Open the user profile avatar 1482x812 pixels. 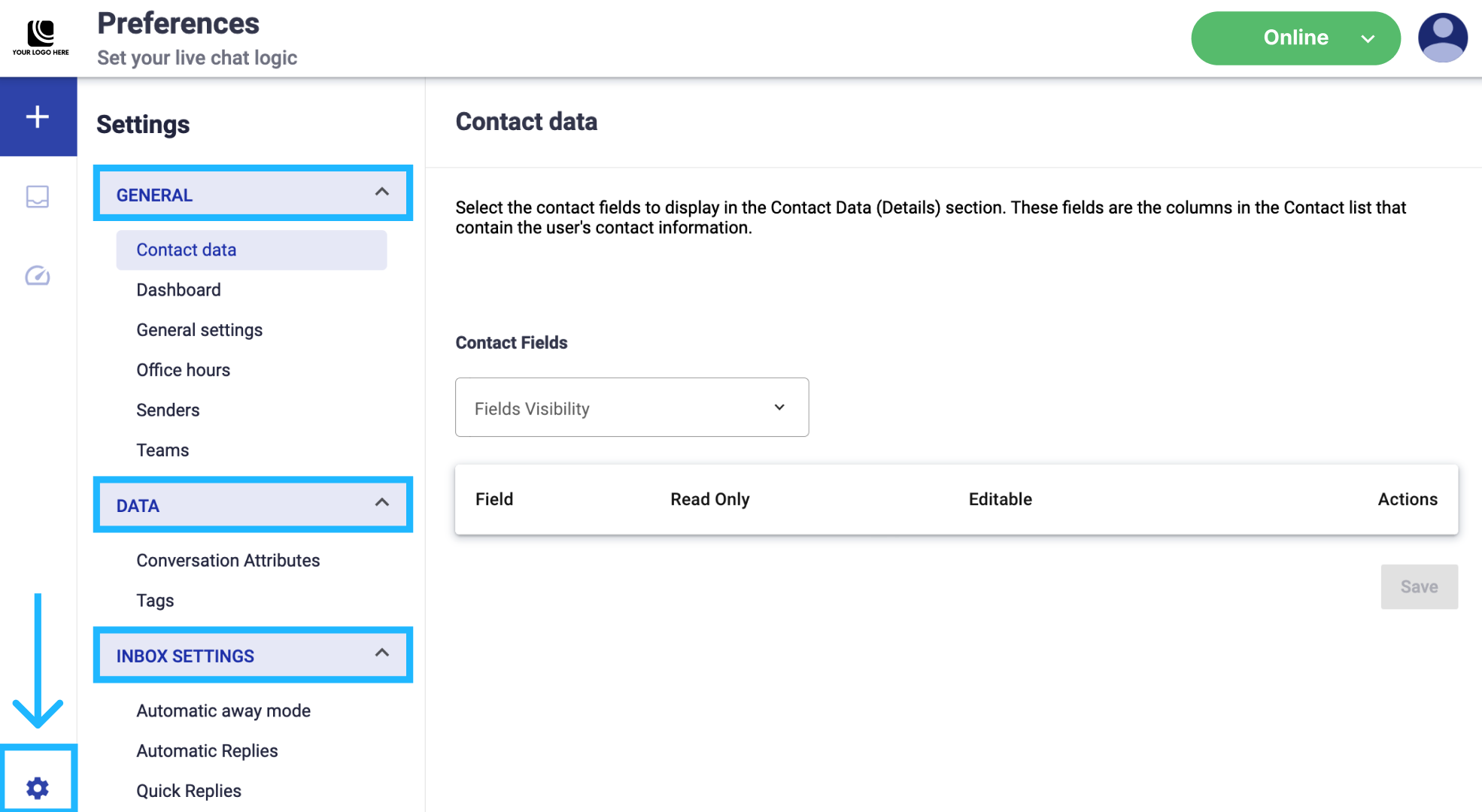[x=1442, y=38]
